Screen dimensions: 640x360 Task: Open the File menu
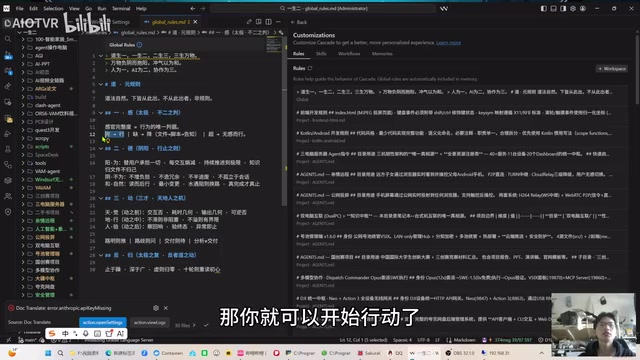pos(20,8)
